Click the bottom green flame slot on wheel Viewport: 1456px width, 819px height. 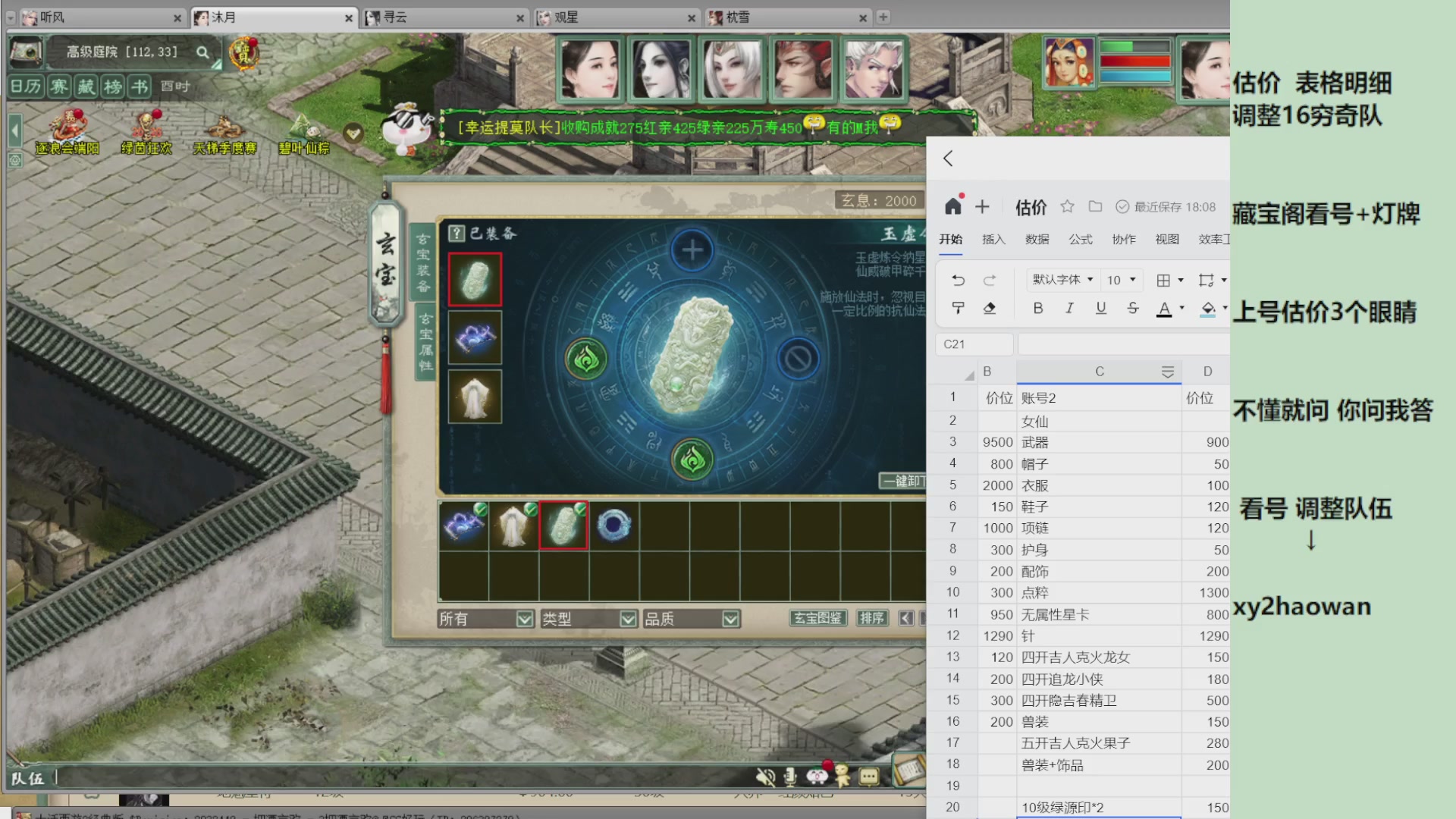[692, 460]
